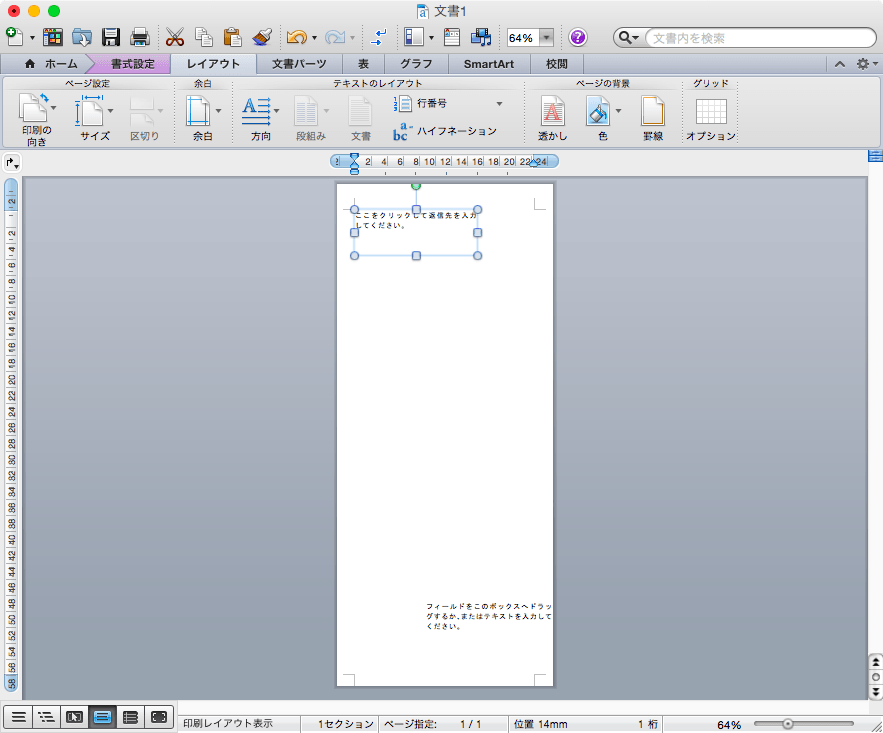Click inside the 文書内を検索 search field

pos(760,38)
